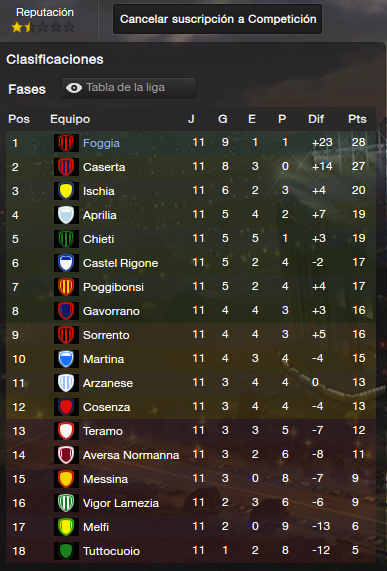Click the Equipo column header

click(70, 119)
